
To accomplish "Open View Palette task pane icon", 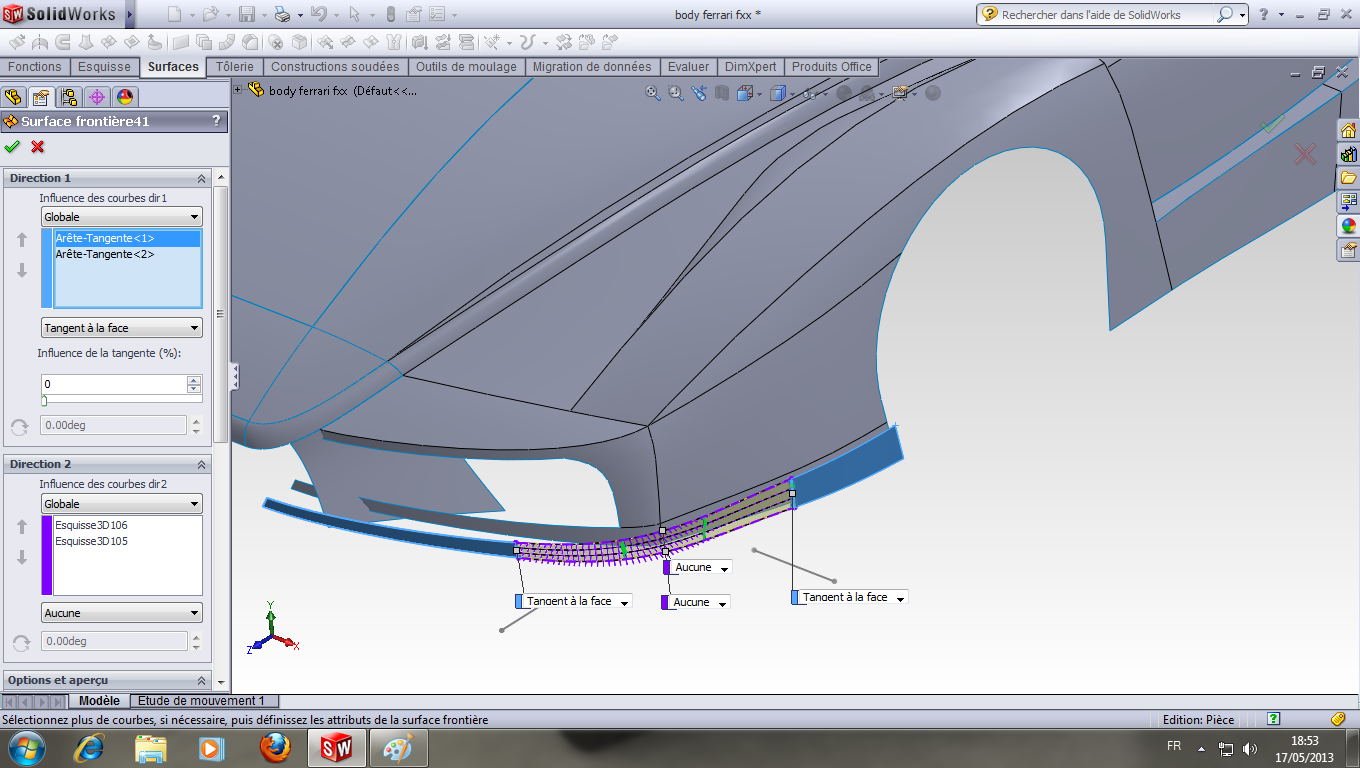I will coord(1348,201).
